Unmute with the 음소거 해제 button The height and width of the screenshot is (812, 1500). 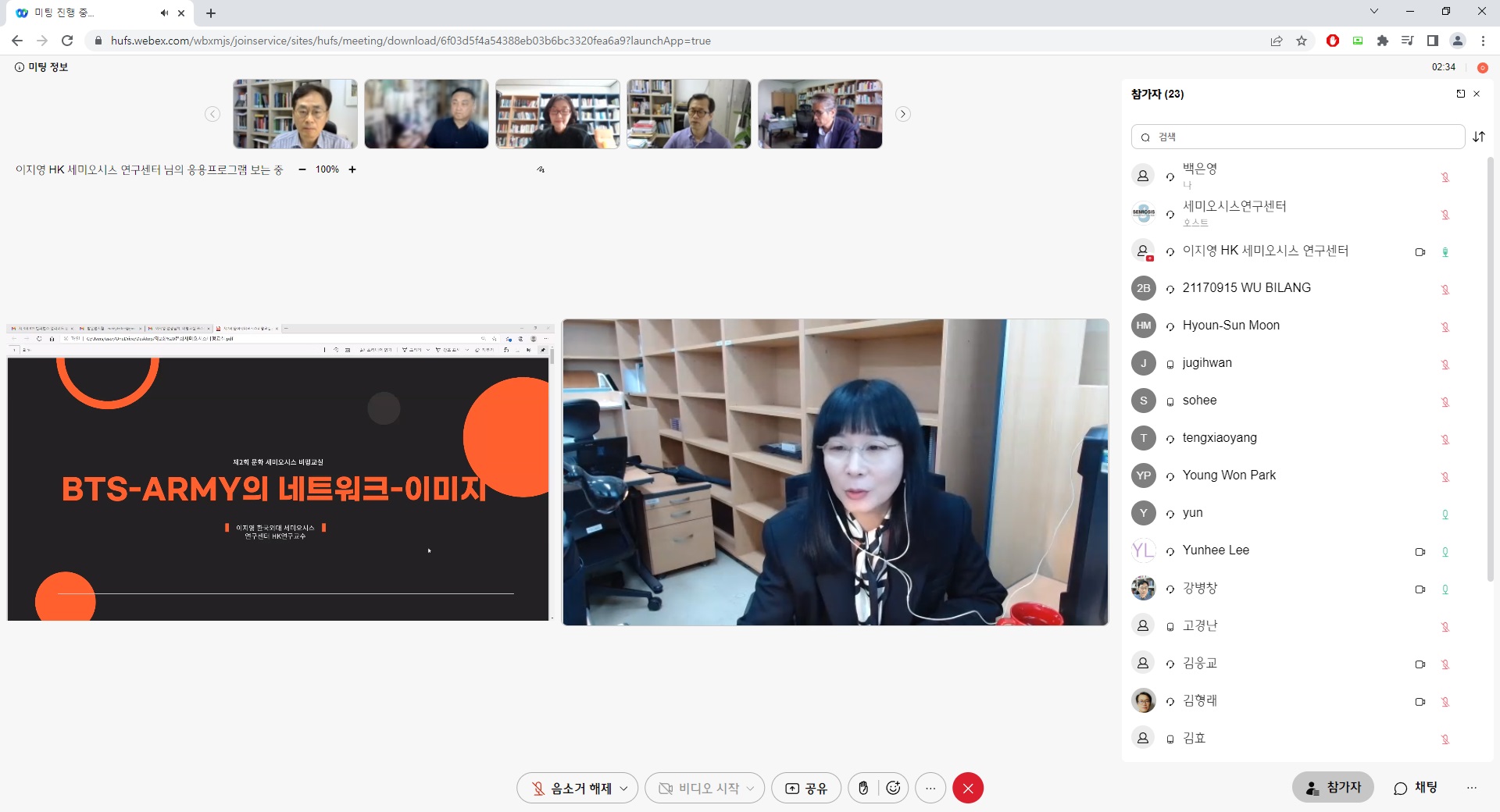click(572, 789)
